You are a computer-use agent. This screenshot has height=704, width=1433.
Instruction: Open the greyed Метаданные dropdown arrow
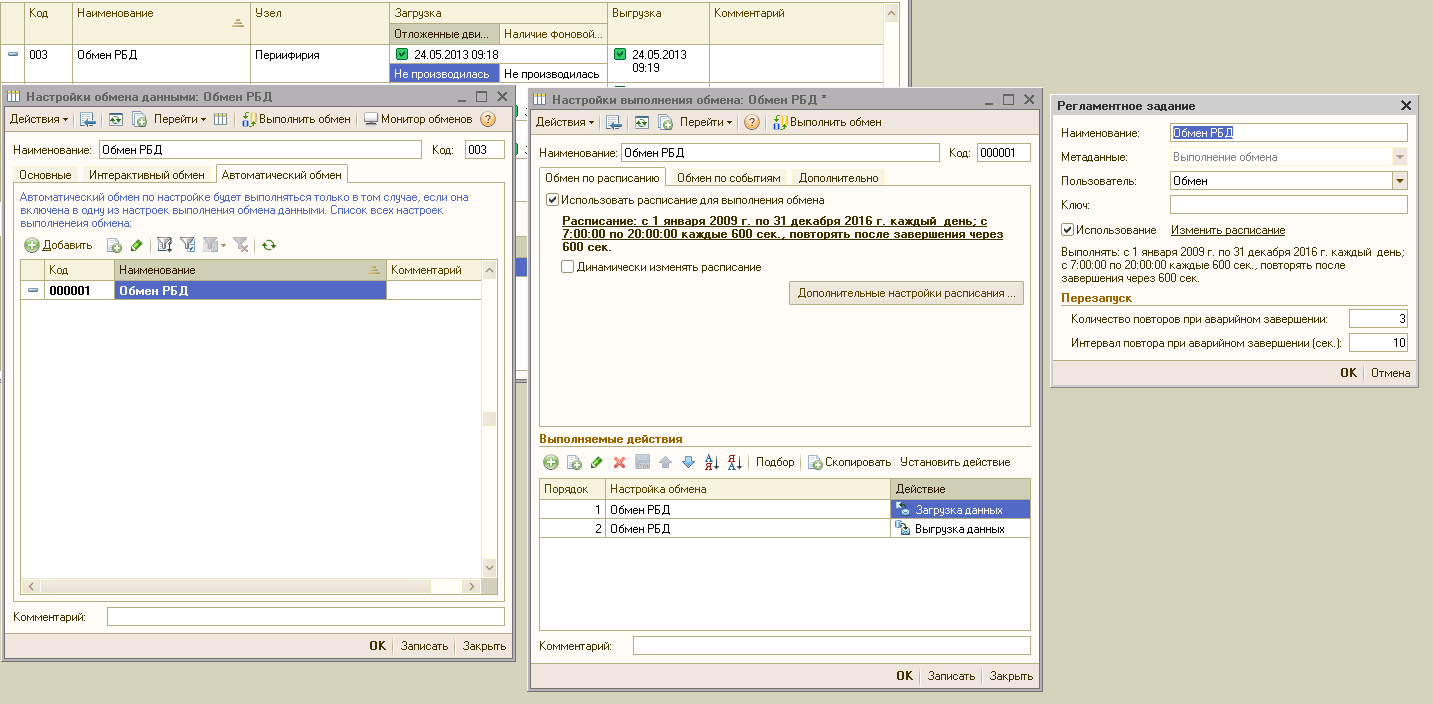pyautogui.click(x=1399, y=157)
